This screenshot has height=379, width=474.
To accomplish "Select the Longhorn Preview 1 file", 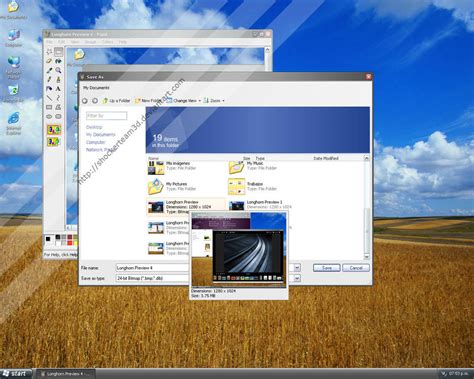I will point(260,205).
